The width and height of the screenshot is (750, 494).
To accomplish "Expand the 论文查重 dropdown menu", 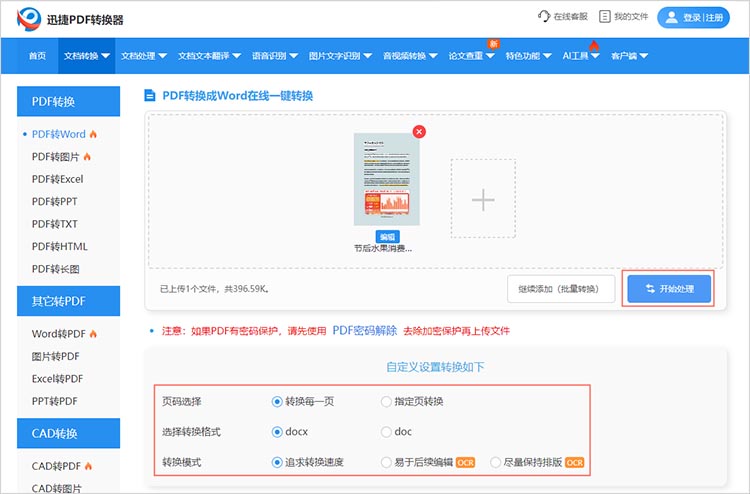I will [x=471, y=56].
